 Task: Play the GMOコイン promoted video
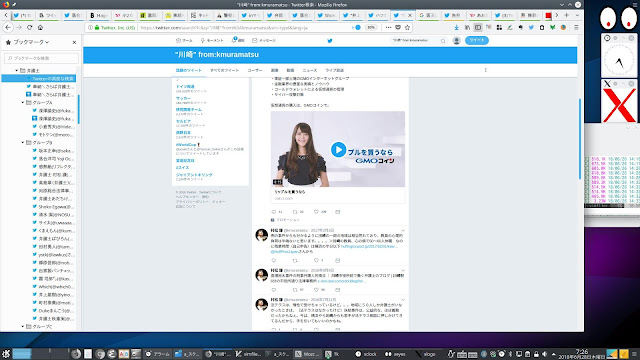[x=338, y=149]
